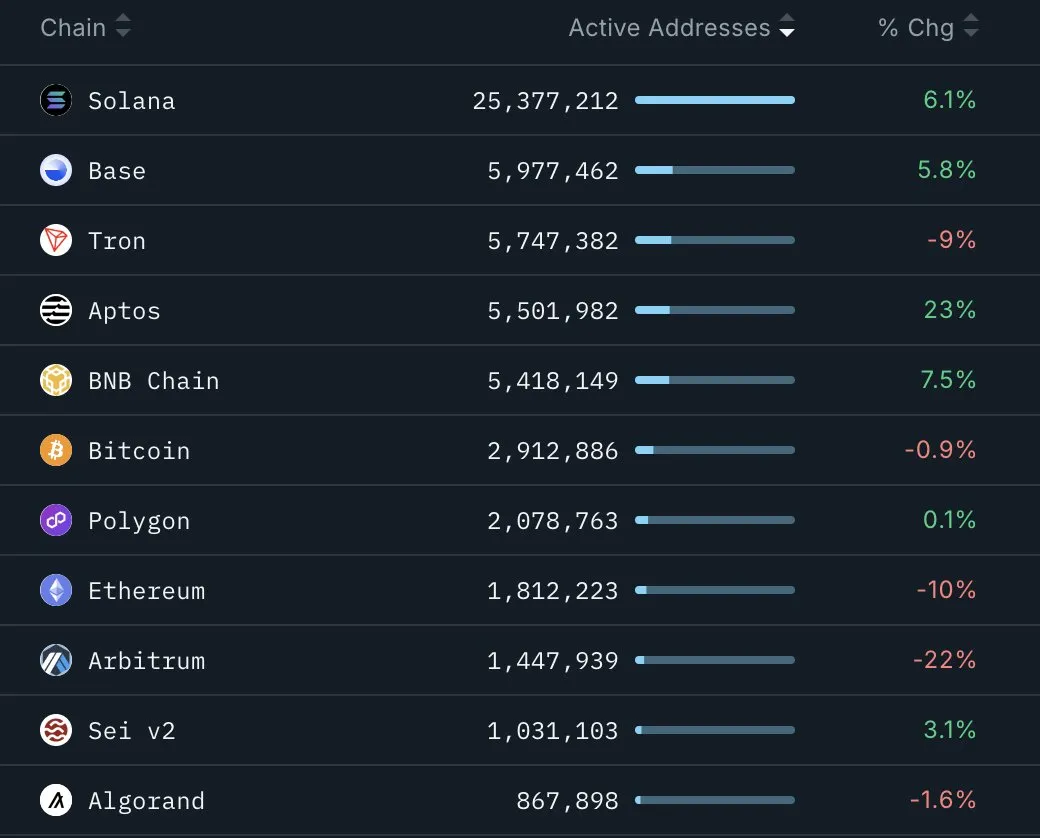Click BNB Chain's 7.5% change value
1040x838 pixels.
click(948, 380)
